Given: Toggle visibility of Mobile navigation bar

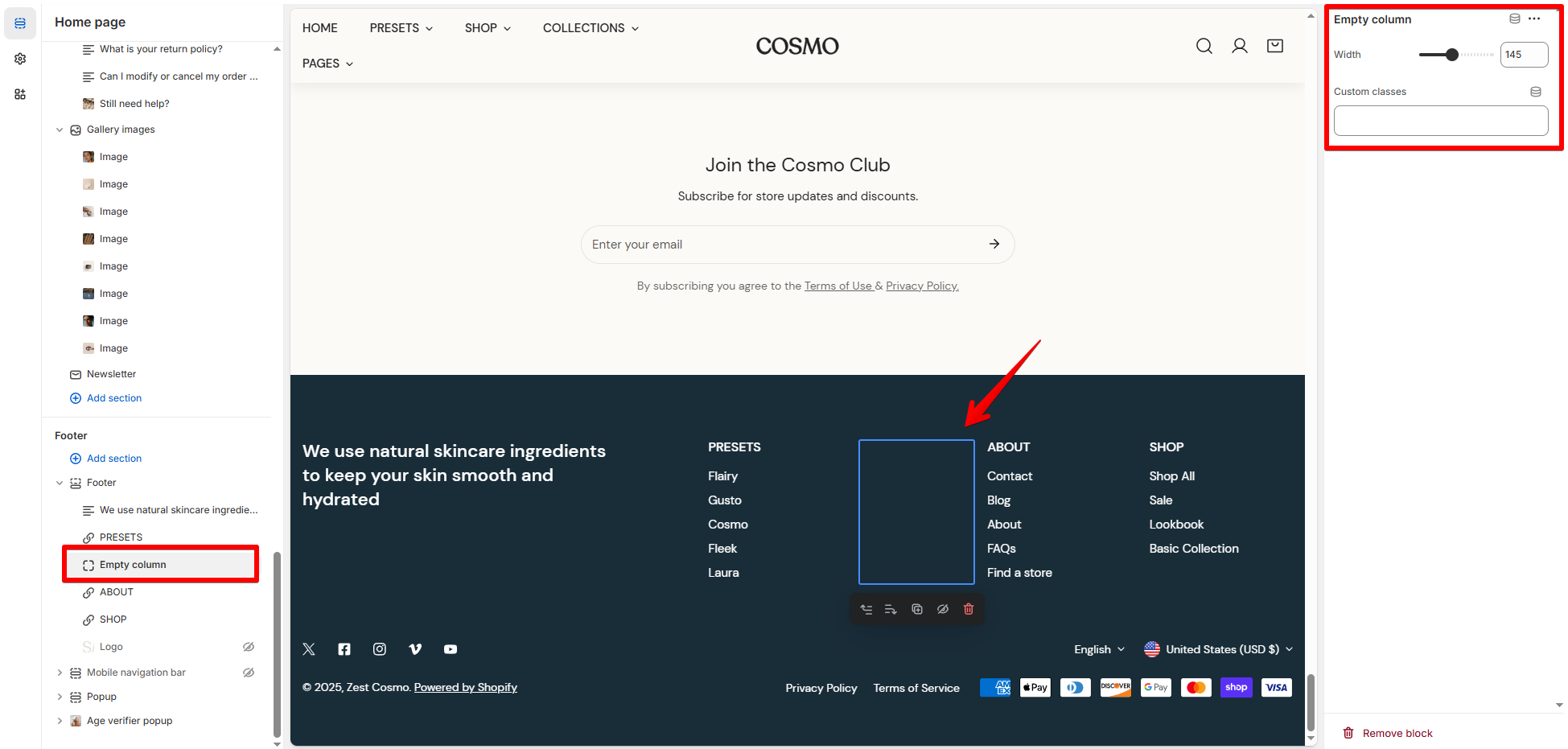Looking at the screenshot, I should (249, 673).
